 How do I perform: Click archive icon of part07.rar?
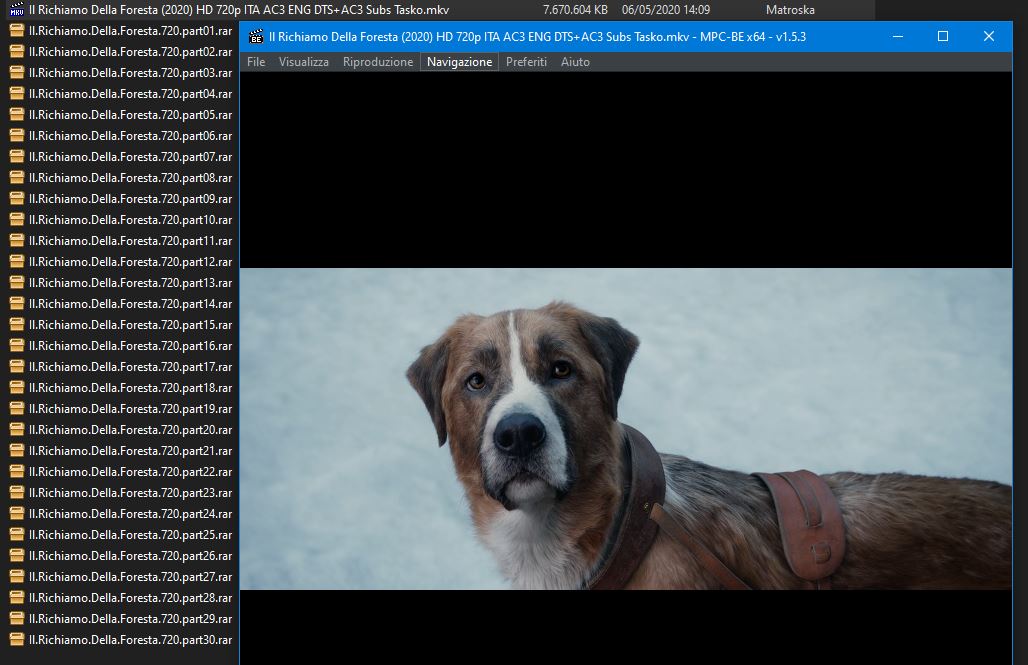17,157
